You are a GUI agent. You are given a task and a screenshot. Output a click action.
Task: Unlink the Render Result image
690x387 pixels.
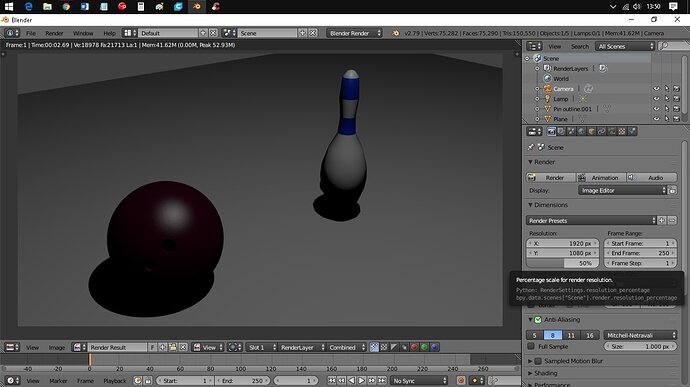pos(183,347)
